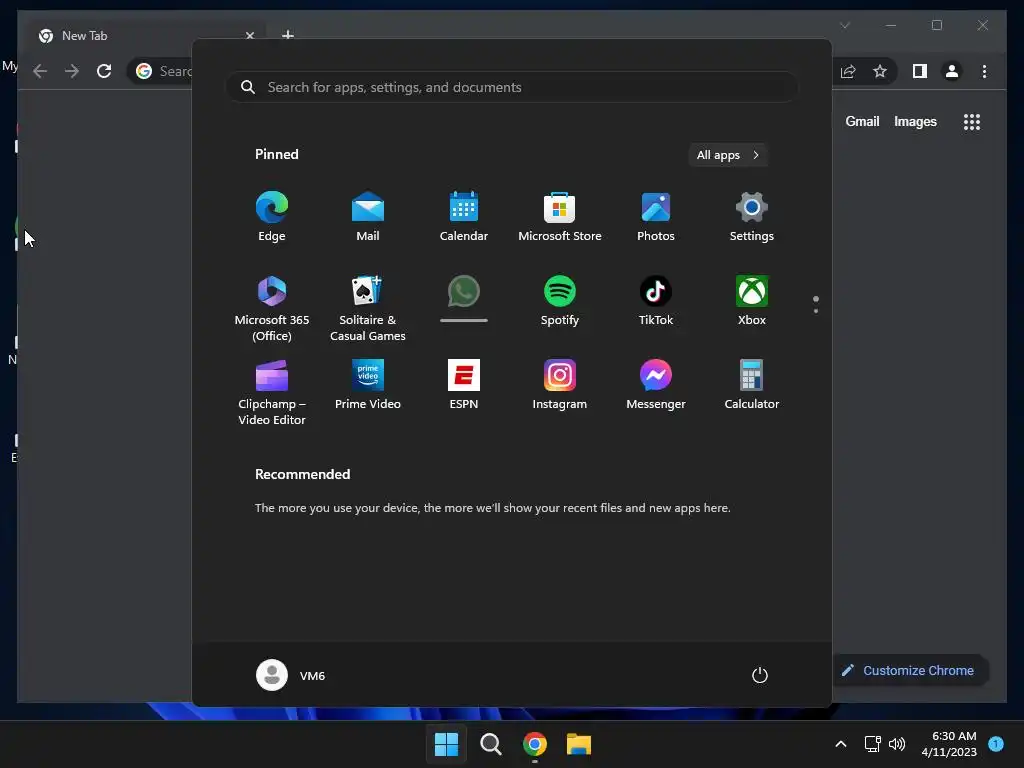1024x768 pixels.
Task: Launch the Calculator app
Action: (752, 385)
